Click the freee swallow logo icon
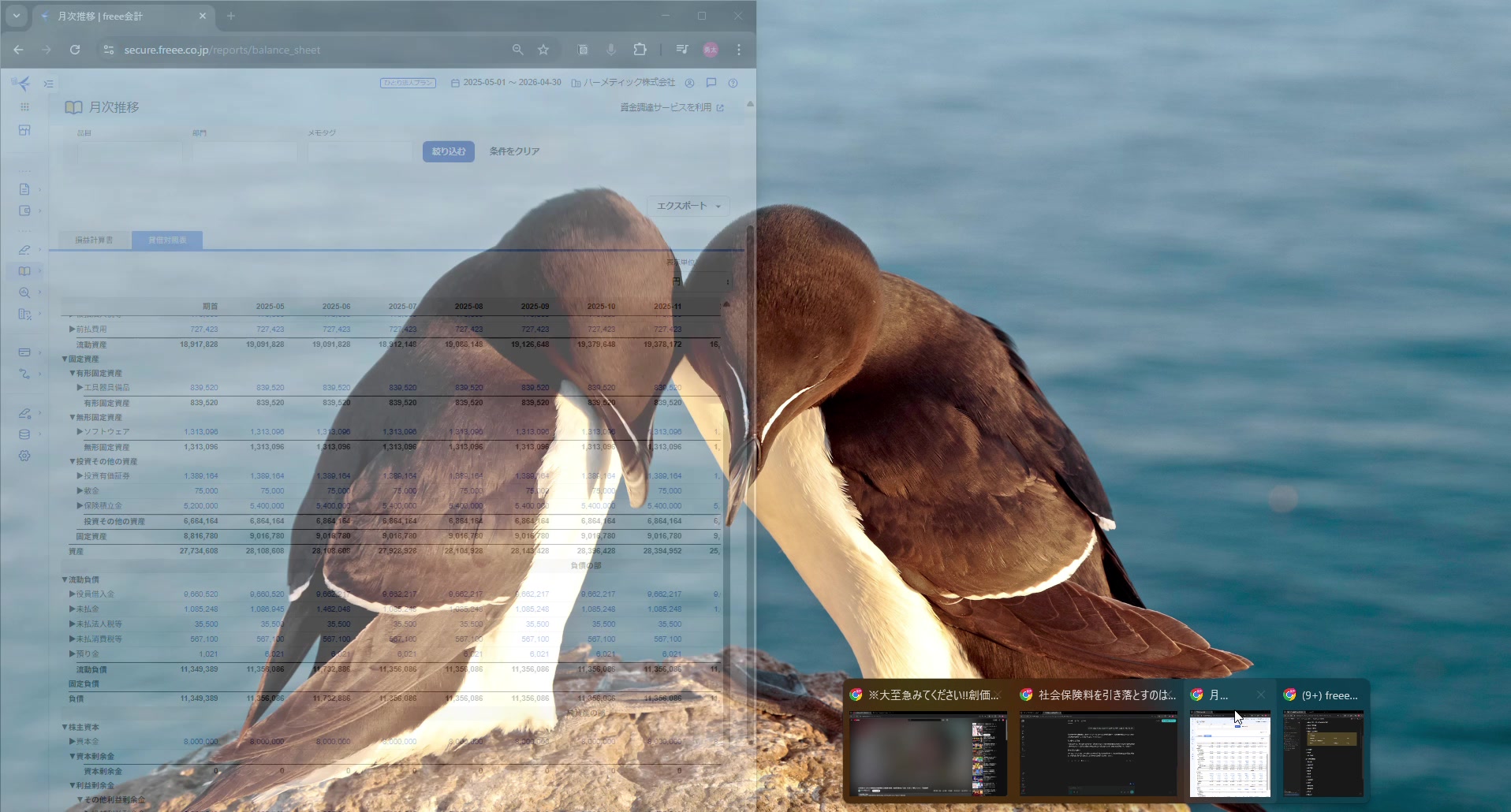 click(22, 84)
